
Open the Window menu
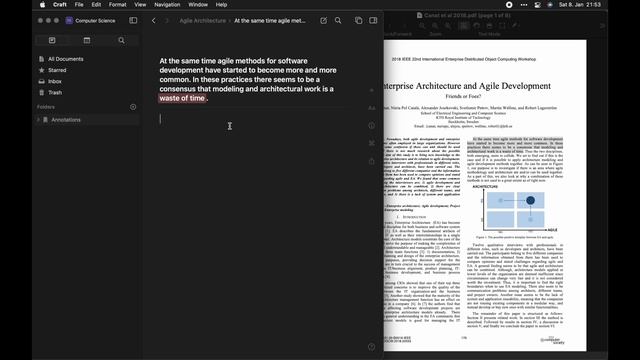[x=198, y=5]
